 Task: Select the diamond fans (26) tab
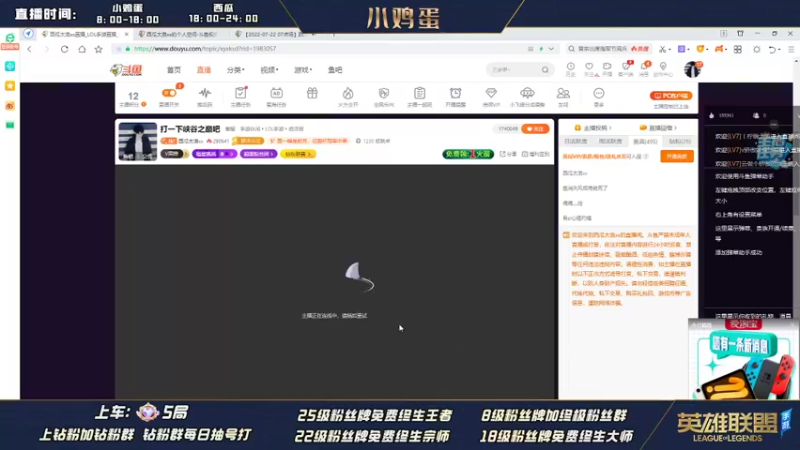coord(680,141)
